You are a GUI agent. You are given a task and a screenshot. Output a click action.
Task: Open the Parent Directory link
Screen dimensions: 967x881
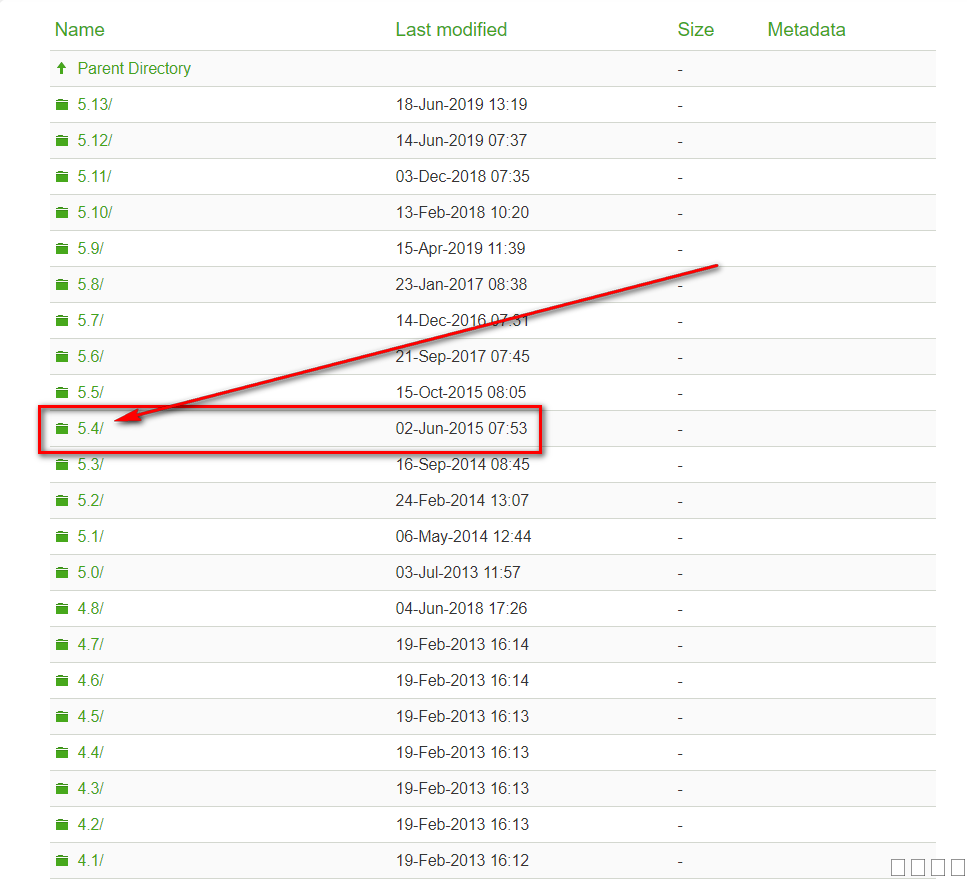click(133, 69)
